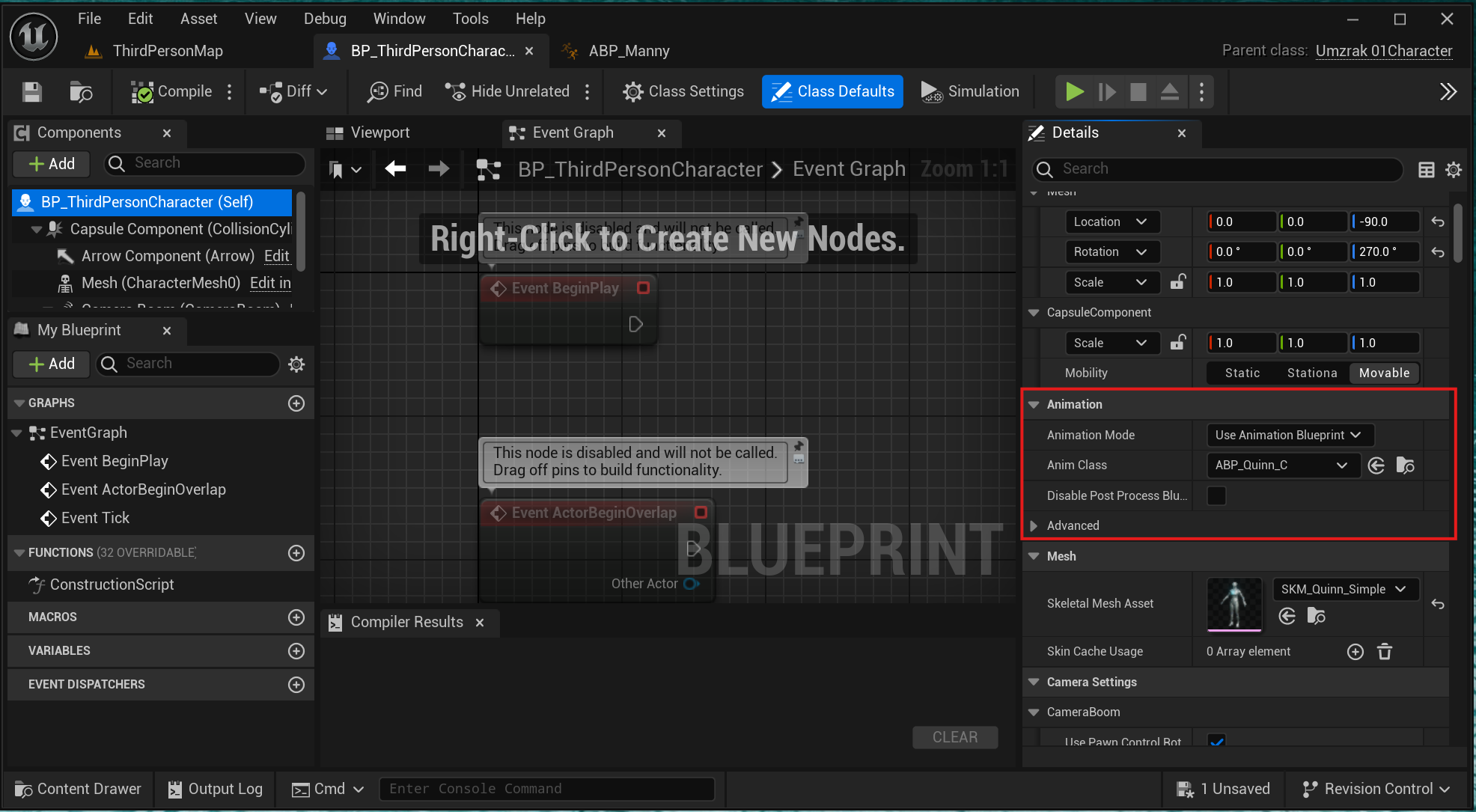1476x812 pixels.
Task: Expand the toolbar overflow double-chevron
Action: [1448, 92]
